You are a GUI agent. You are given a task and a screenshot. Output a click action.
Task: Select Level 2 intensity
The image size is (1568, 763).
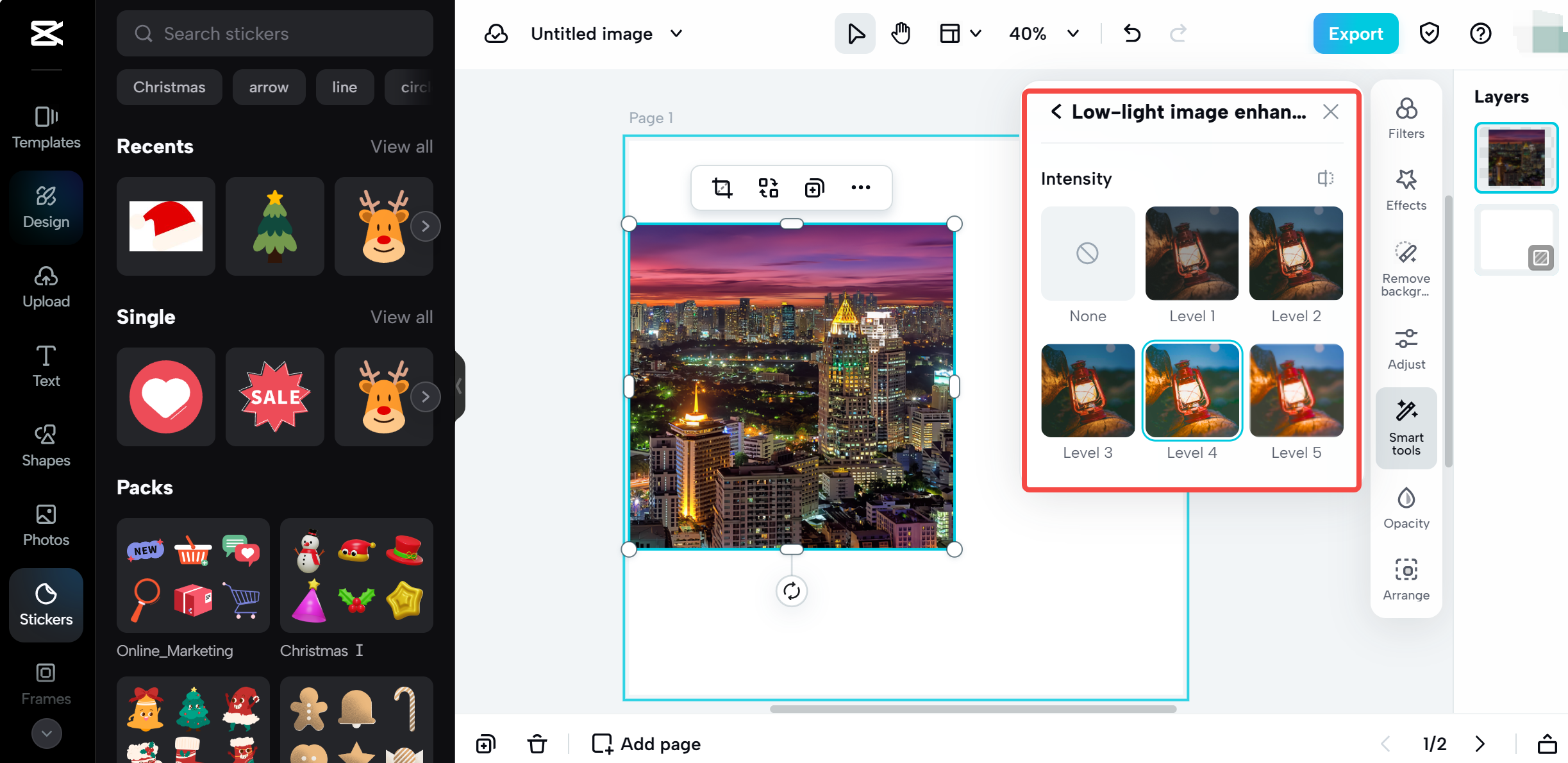click(1296, 253)
